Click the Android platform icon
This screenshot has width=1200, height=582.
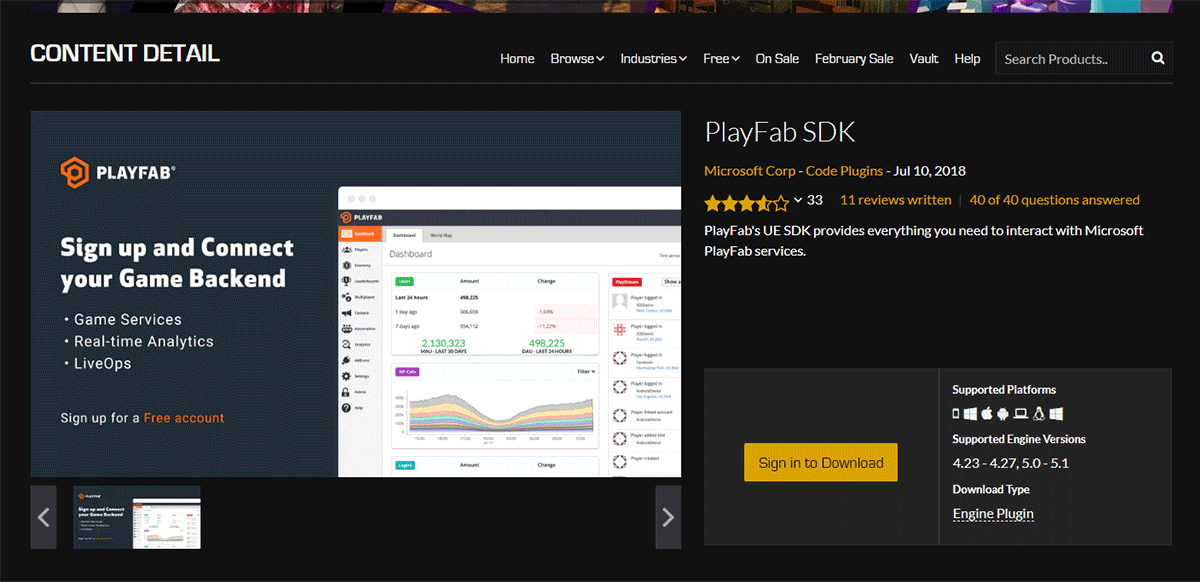click(1004, 414)
